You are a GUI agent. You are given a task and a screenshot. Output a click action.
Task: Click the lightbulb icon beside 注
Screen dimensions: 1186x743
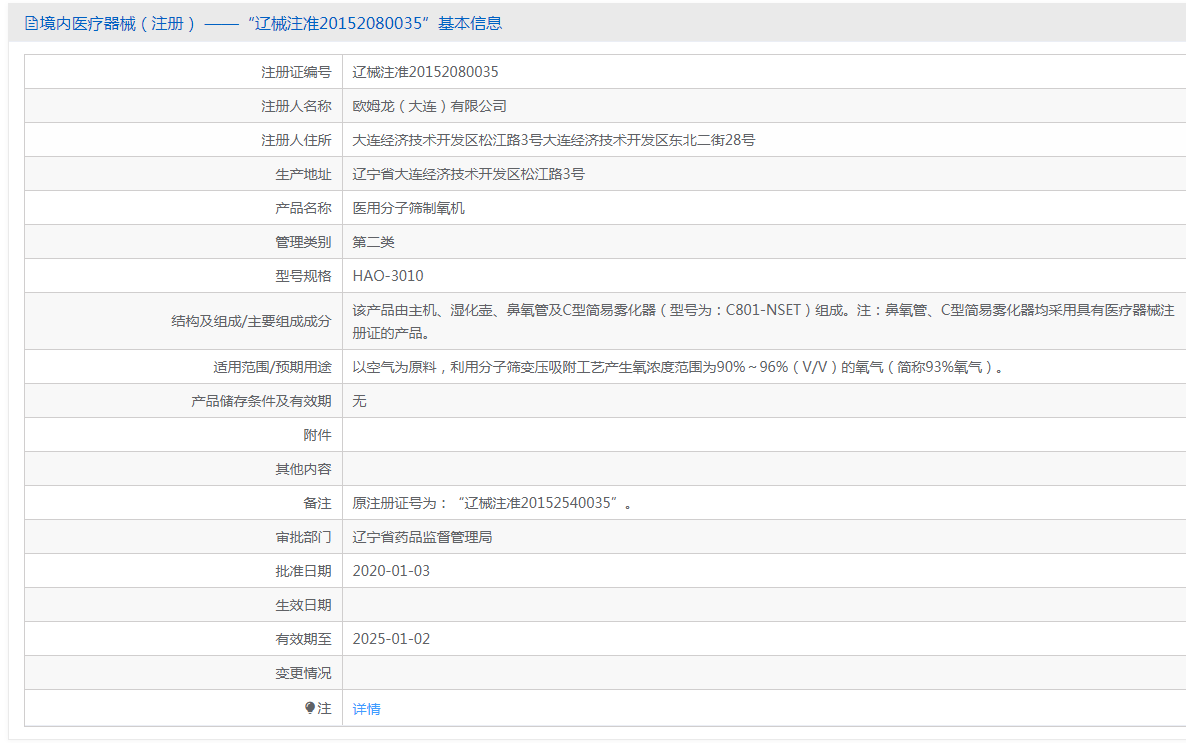310,708
